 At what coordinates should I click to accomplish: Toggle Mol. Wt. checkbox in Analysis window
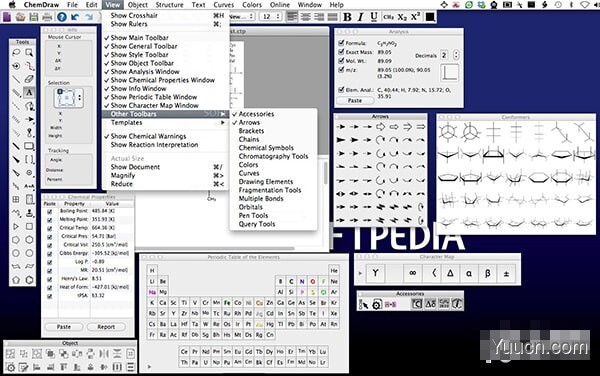coord(341,60)
